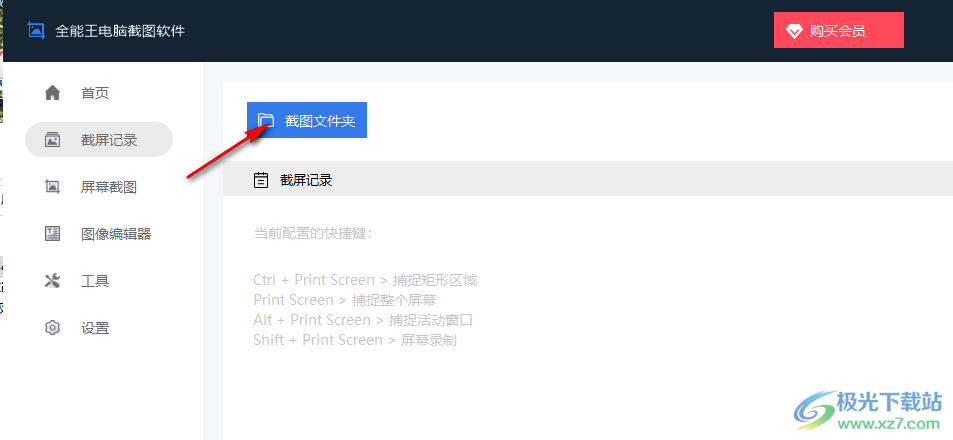Click the Alt + Print Screen 捕捉活动窗口 line
This screenshot has width=953, height=440.
point(363,320)
